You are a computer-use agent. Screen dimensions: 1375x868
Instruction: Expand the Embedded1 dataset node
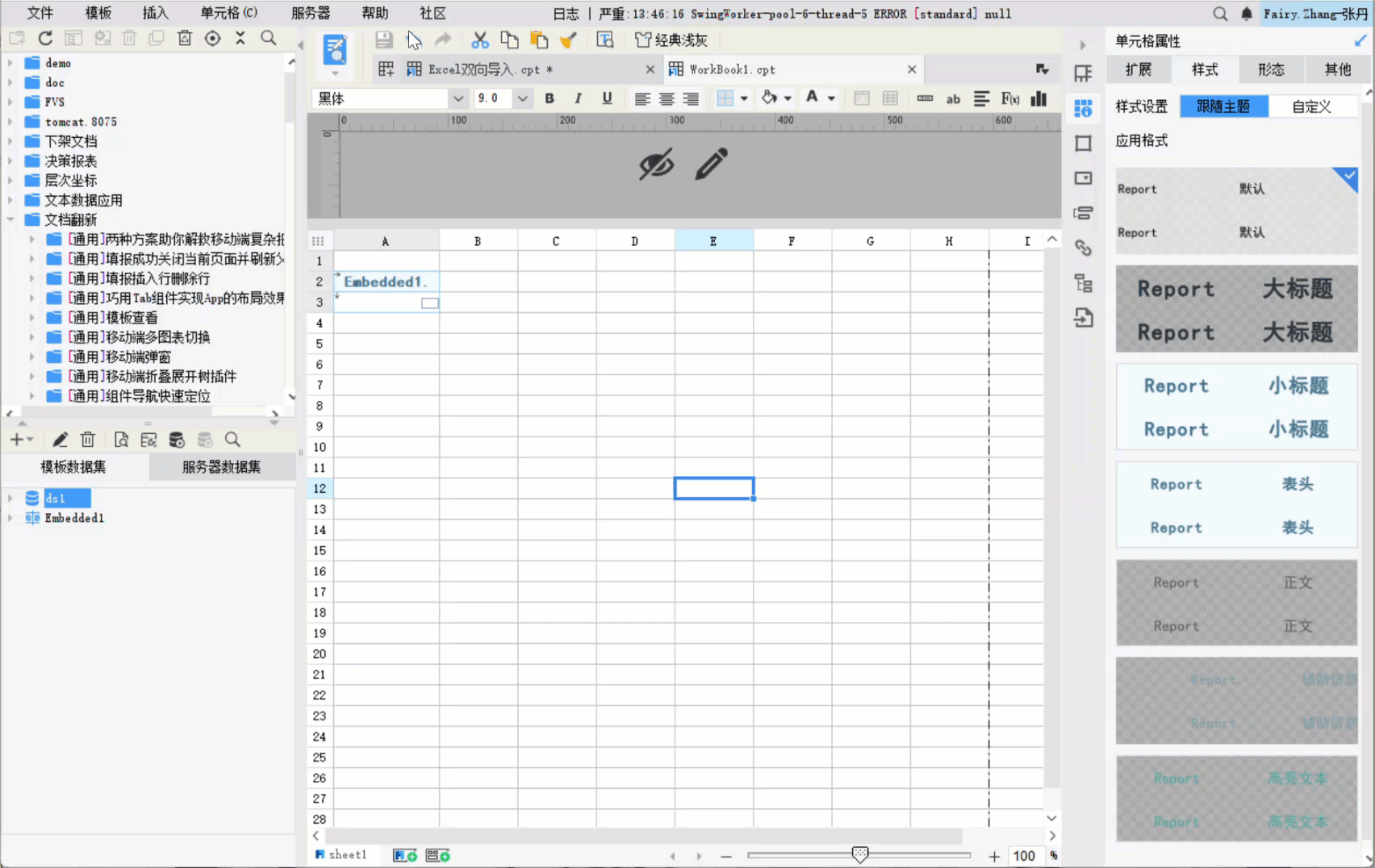10,518
